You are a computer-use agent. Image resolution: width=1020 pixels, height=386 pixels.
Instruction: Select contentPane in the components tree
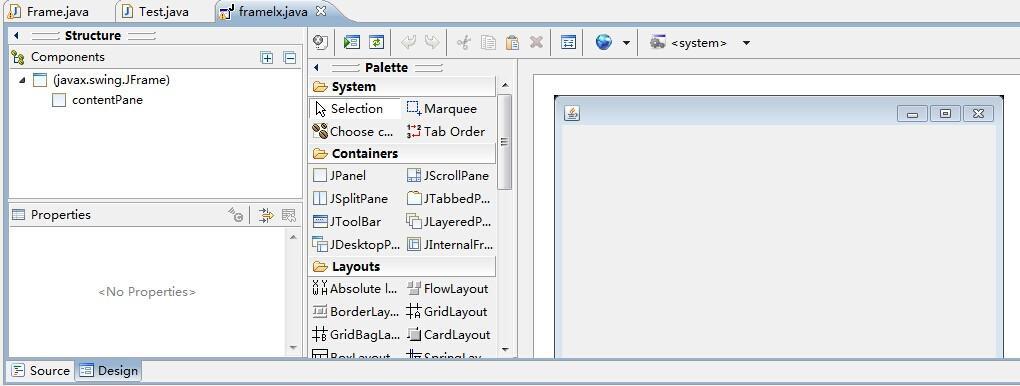(98, 100)
